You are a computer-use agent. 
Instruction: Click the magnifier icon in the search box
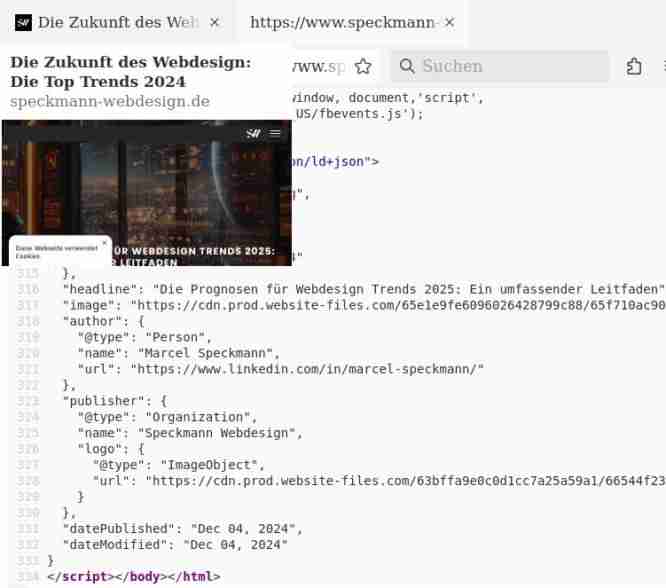pos(407,66)
